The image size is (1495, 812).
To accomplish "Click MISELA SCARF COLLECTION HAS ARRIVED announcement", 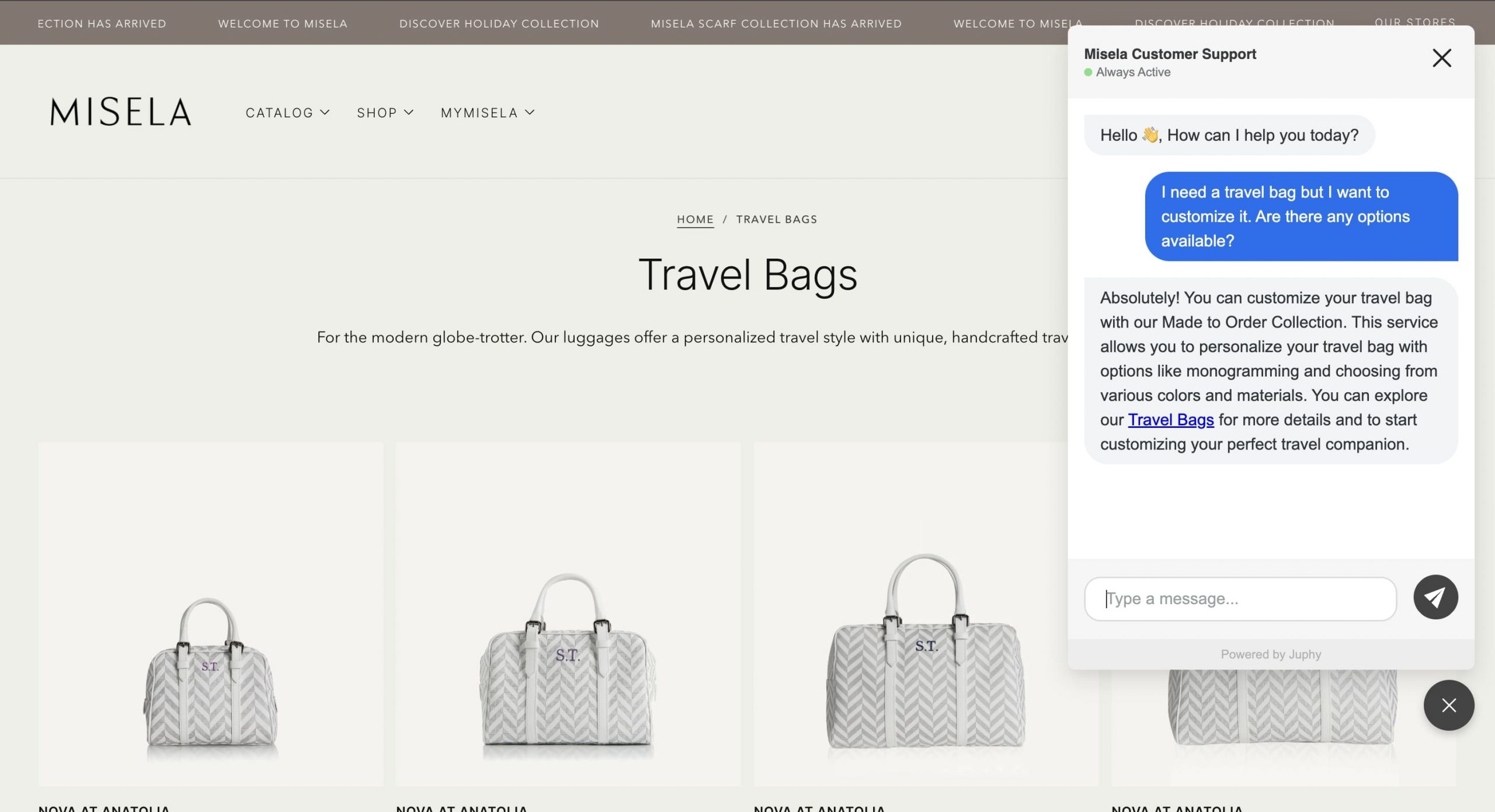I will click(x=776, y=23).
